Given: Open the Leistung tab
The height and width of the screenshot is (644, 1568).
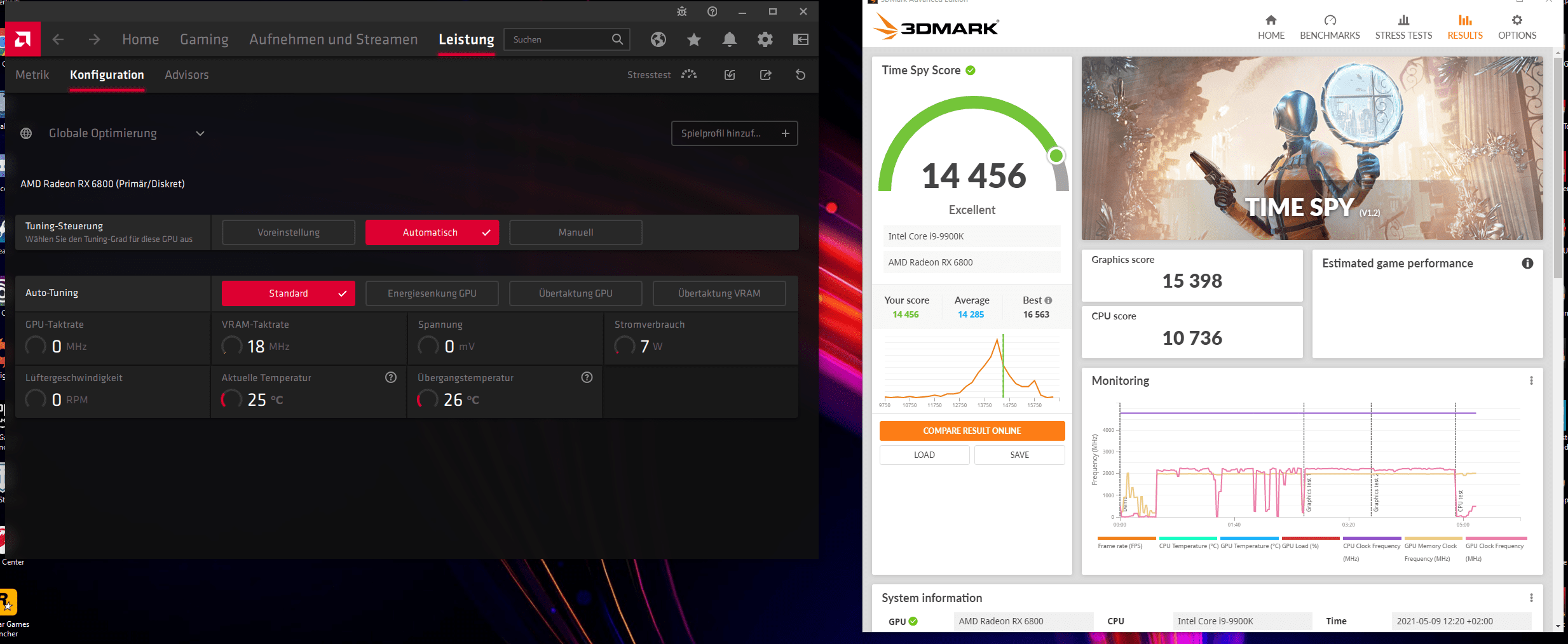Looking at the screenshot, I should click(467, 39).
